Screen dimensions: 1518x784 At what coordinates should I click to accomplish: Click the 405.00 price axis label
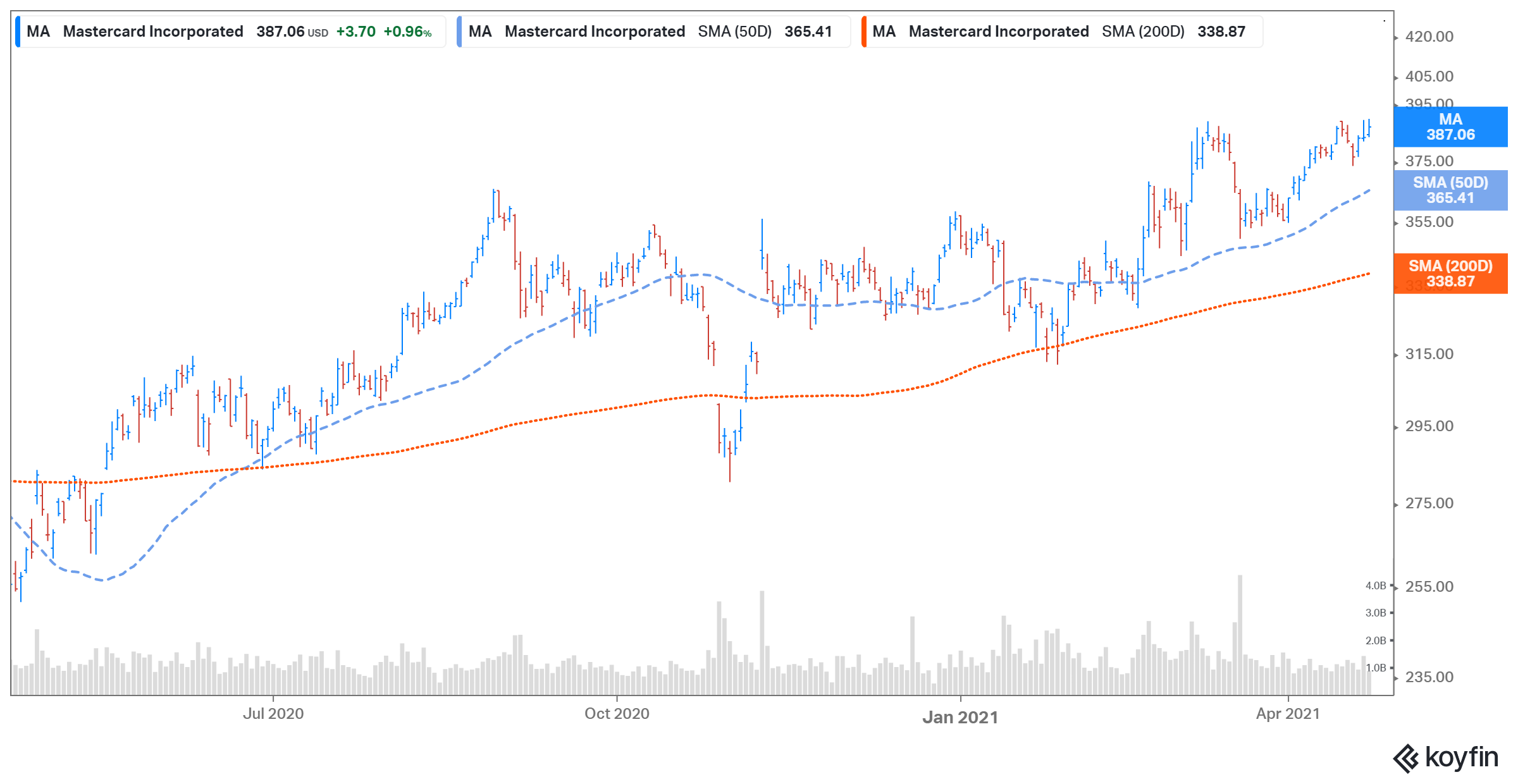pyautogui.click(x=1429, y=77)
